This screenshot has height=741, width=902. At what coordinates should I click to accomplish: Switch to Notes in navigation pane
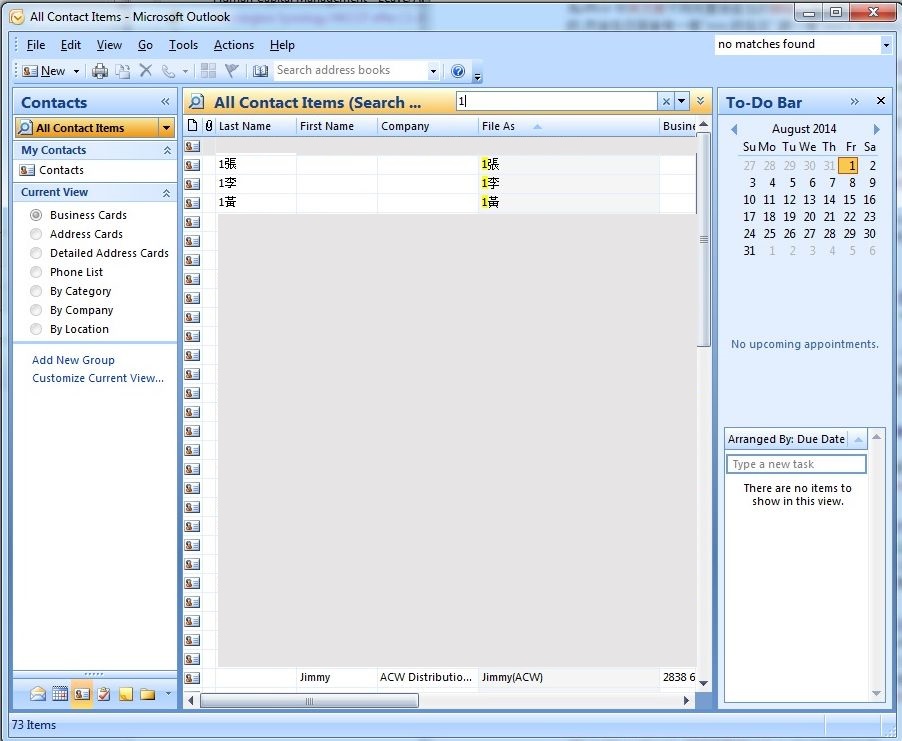coord(125,694)
